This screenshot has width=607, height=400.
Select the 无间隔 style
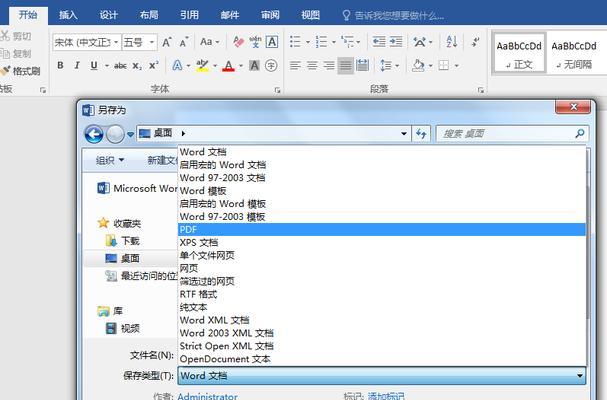[574, 54]
